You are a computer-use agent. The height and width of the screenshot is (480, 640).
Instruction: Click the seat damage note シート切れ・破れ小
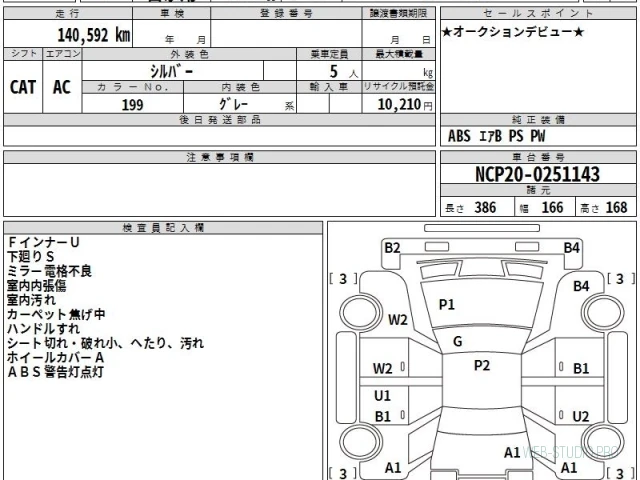pyautogui.click(x=63, y=343)
